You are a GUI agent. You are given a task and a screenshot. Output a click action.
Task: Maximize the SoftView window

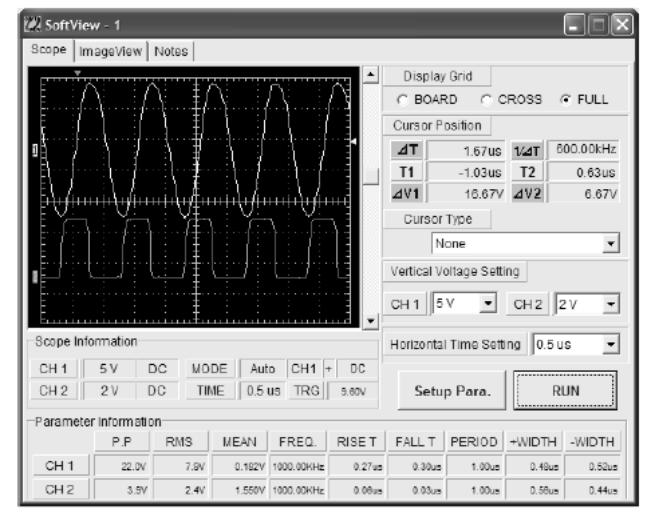pos(598,25)
